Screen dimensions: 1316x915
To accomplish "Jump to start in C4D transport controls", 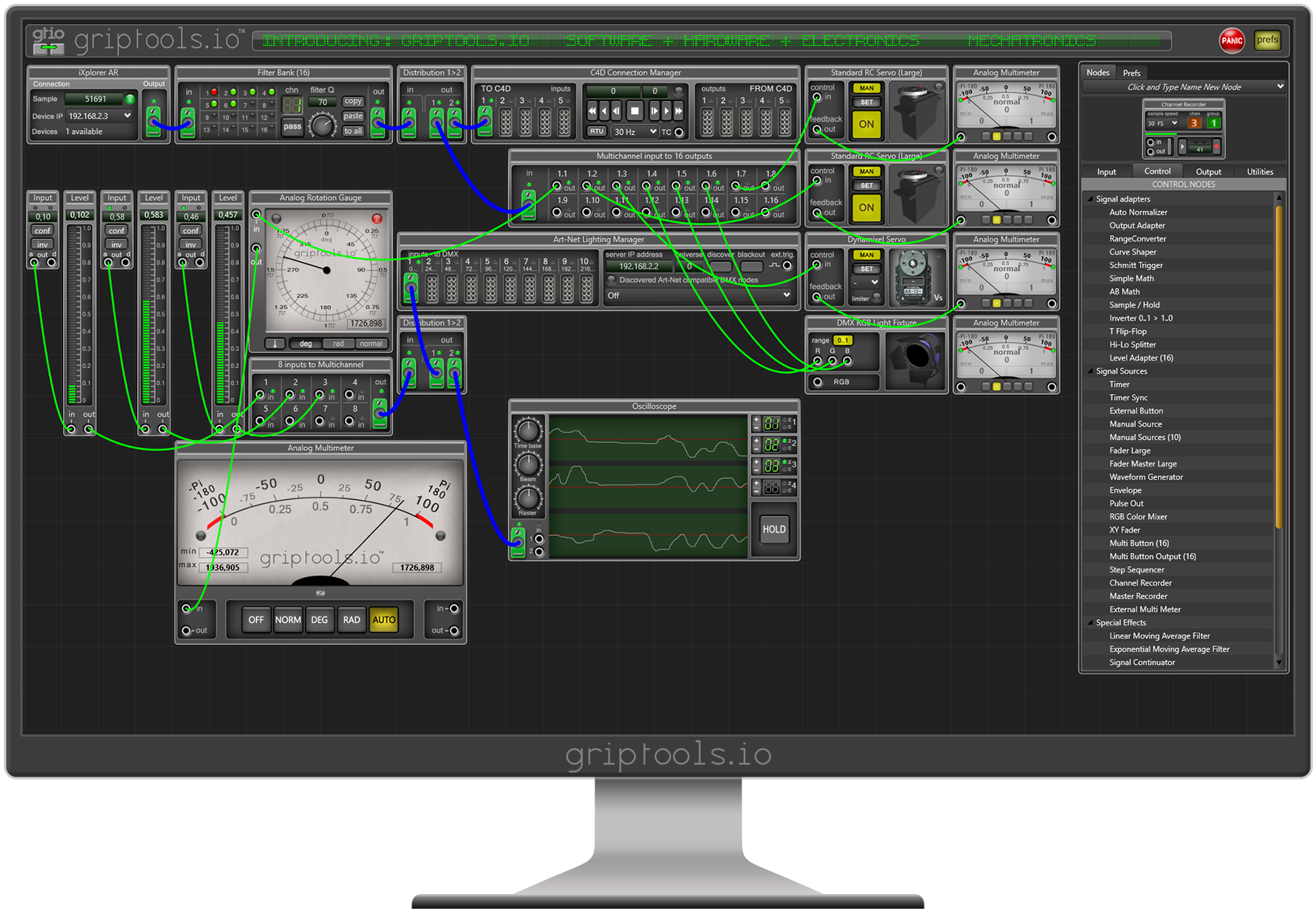I will [x=593, y=111].
